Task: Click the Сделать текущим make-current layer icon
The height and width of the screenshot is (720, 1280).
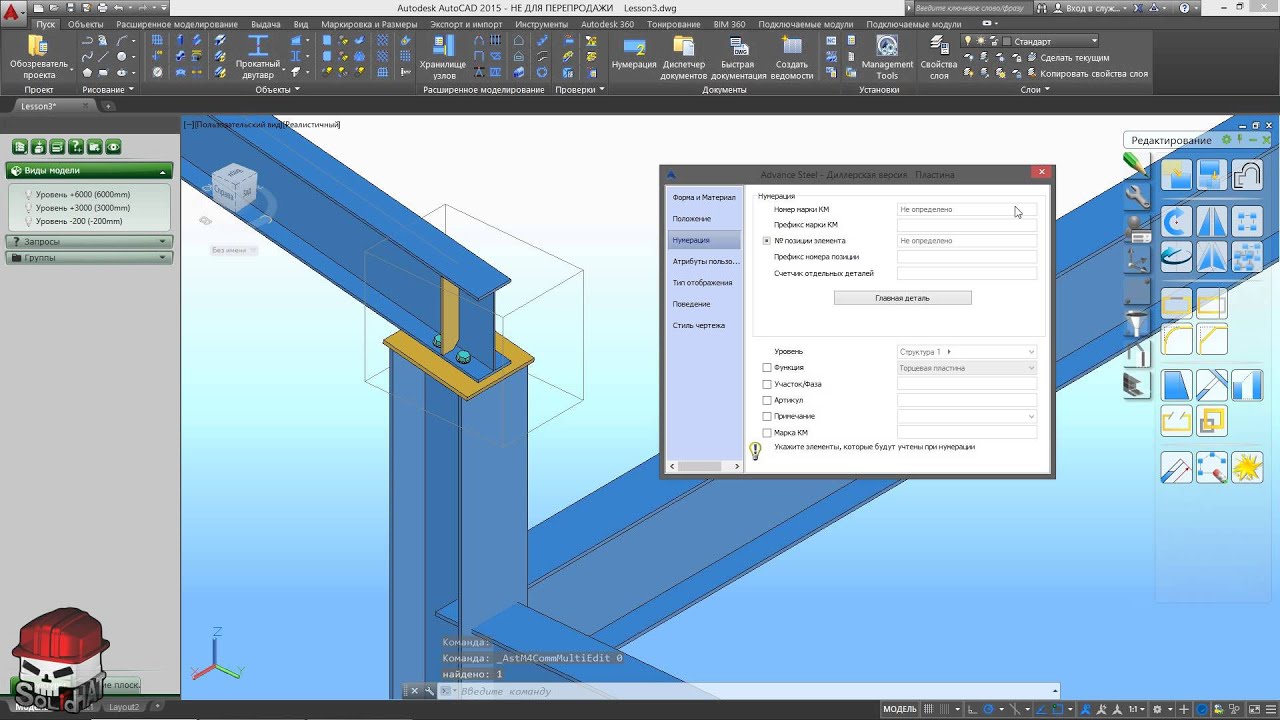Action: 1032,58
